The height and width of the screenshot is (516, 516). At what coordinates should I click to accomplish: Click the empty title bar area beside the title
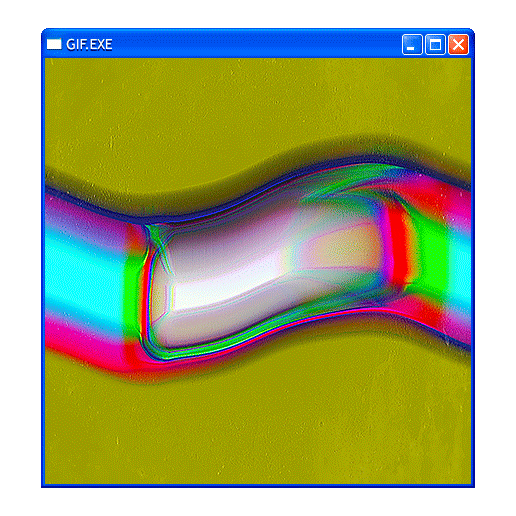pos(257,44)
